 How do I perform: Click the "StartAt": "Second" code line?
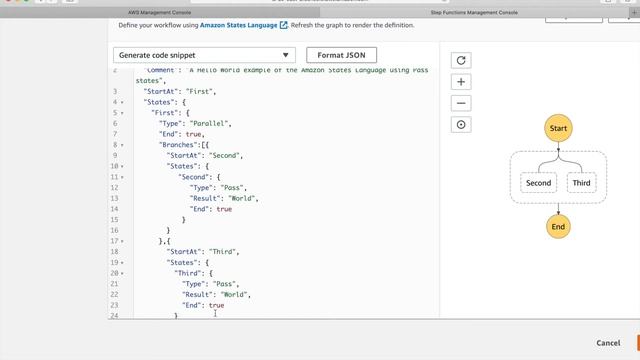[204, 156]
